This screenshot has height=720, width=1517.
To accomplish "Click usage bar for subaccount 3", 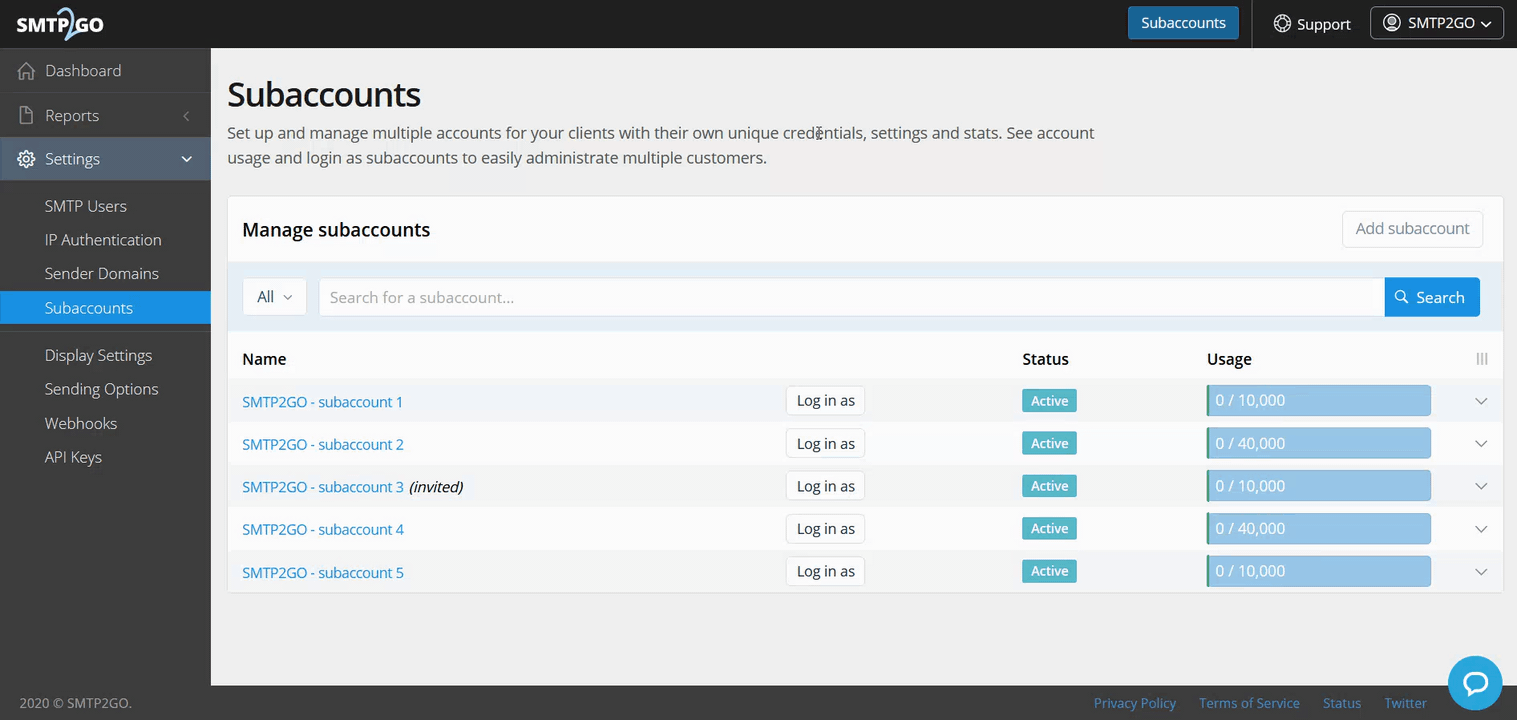I will (1318, 486).
